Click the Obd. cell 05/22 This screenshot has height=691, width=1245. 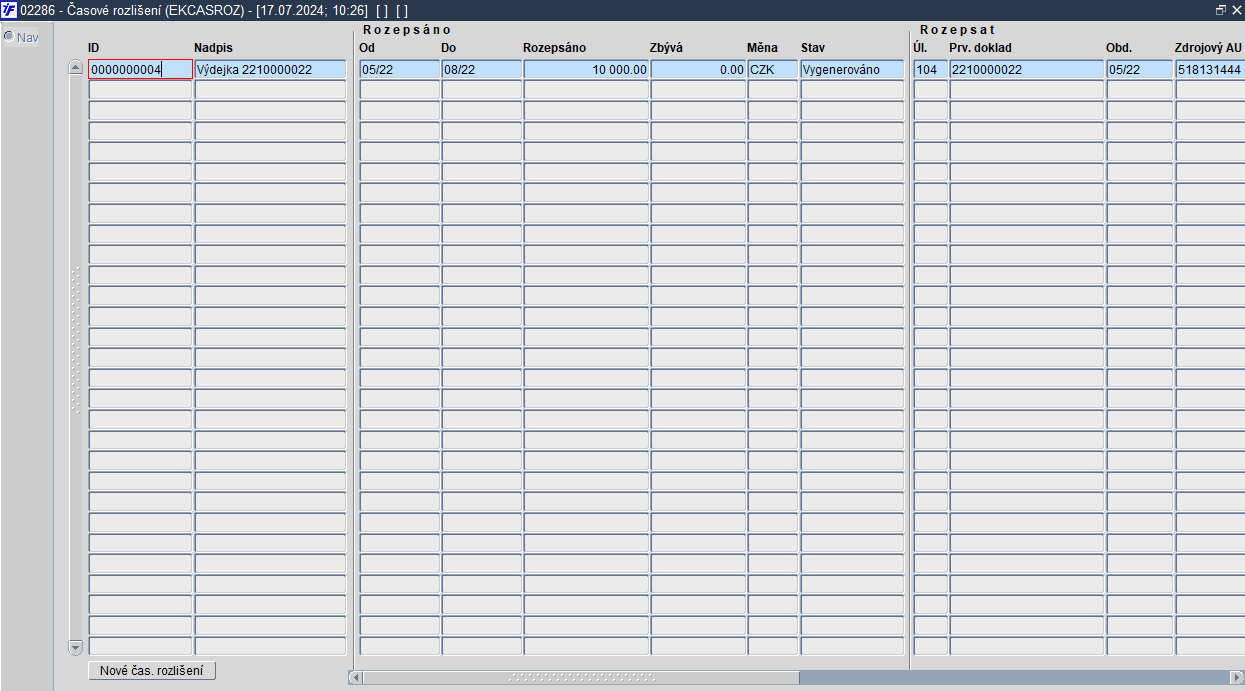pyautogui.click(x=1139, y=69)
